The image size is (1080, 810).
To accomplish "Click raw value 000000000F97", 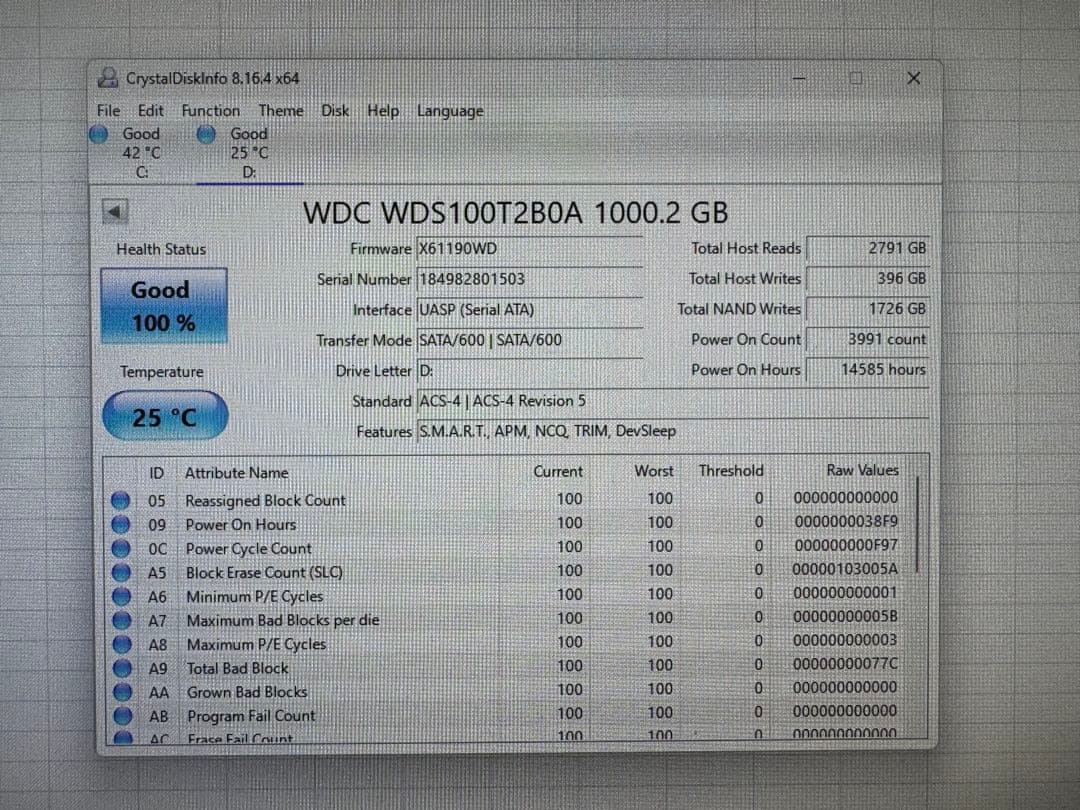I will 847,546.
